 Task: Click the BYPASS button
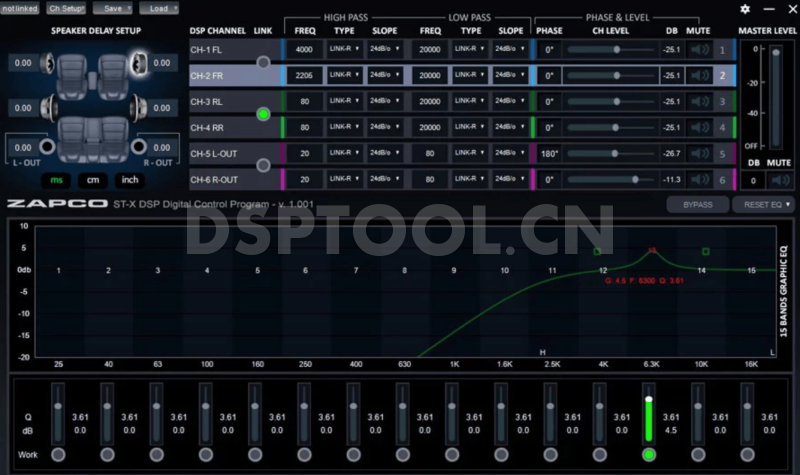pyautogui.click(x=697, y=205)
